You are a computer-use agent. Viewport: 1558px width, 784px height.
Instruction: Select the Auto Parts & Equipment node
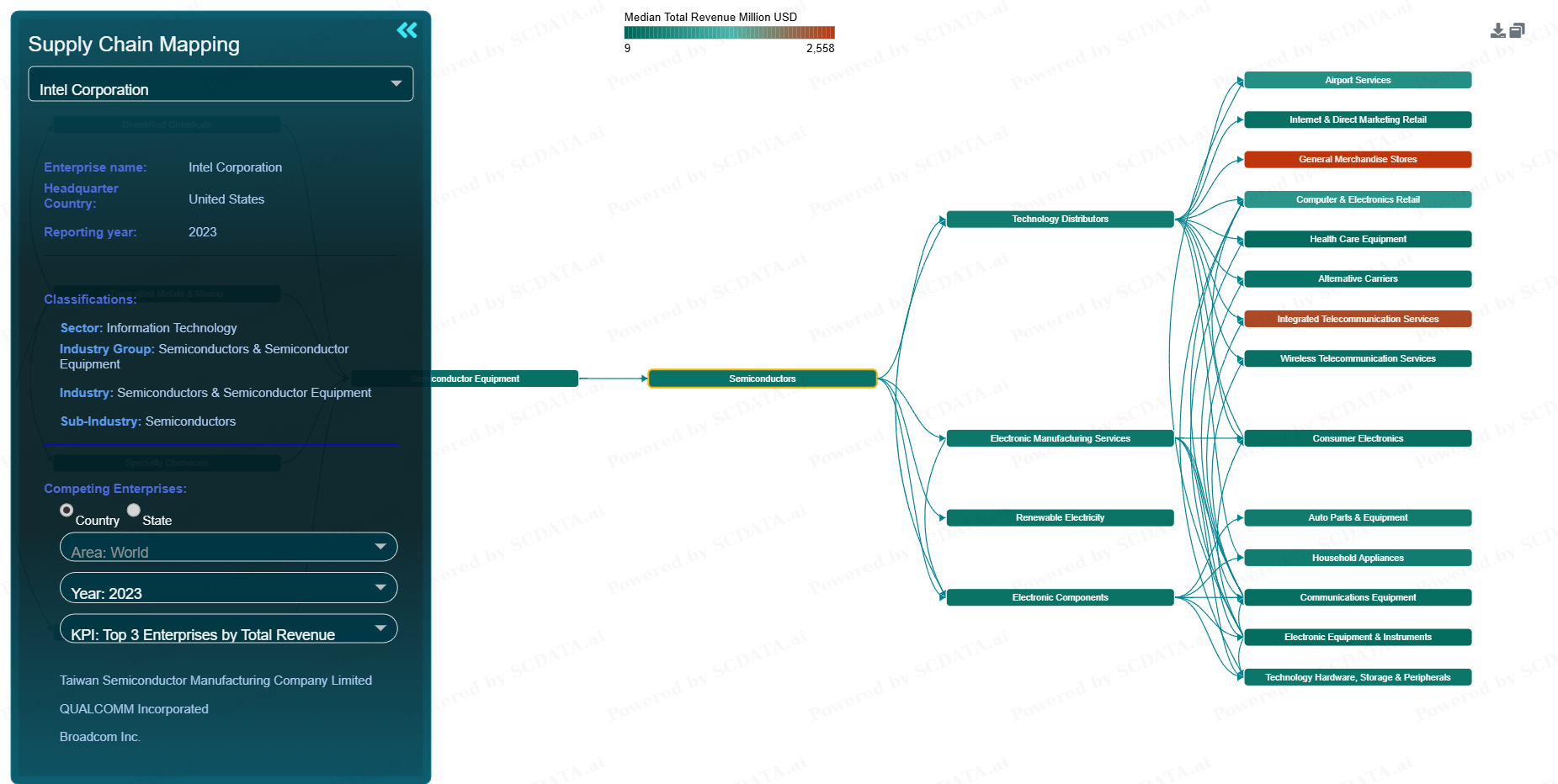point(1358,518)
